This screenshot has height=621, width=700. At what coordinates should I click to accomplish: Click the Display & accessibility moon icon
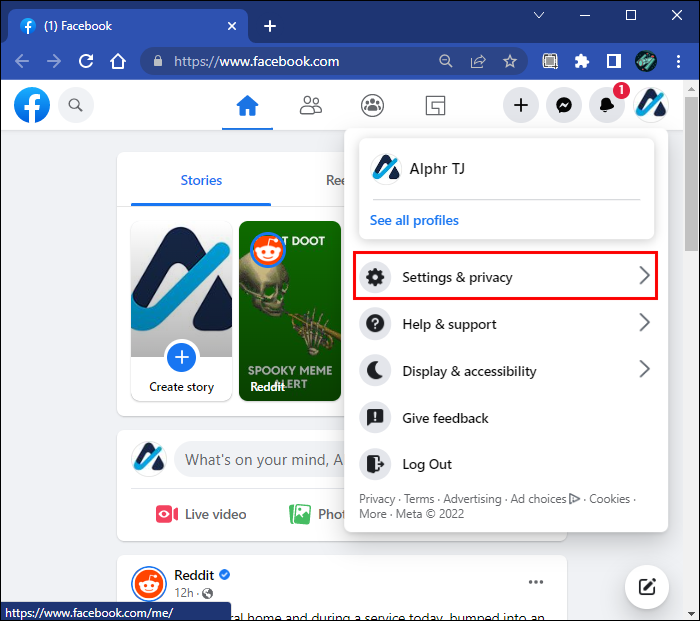(375, 371)
